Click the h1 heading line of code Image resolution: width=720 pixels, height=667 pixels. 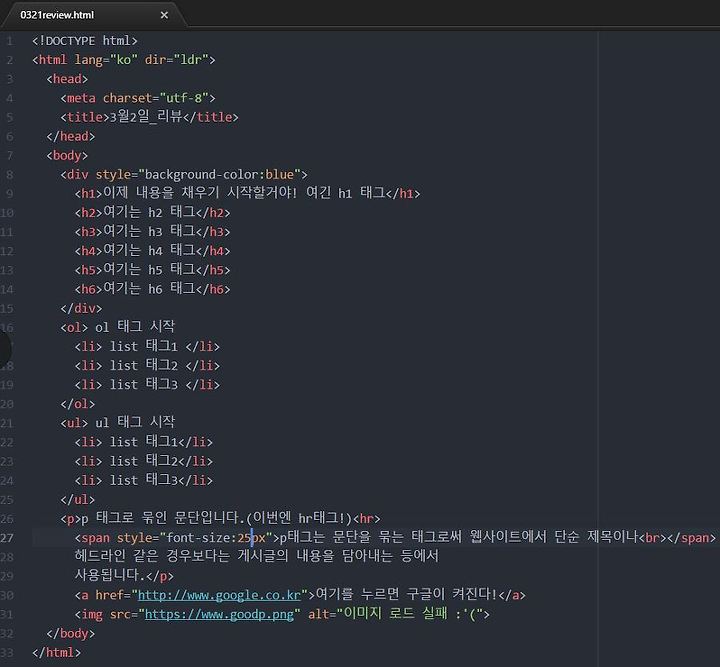248,193
